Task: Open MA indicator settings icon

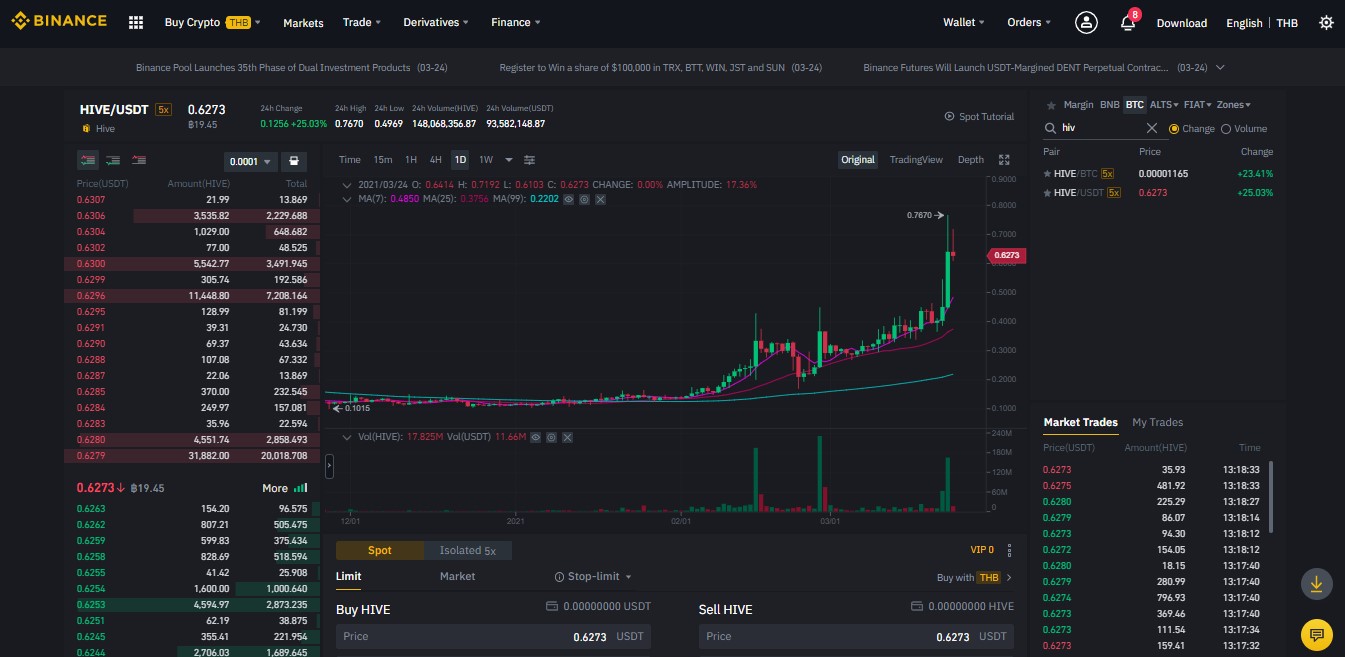Action: tap(584, 199)
